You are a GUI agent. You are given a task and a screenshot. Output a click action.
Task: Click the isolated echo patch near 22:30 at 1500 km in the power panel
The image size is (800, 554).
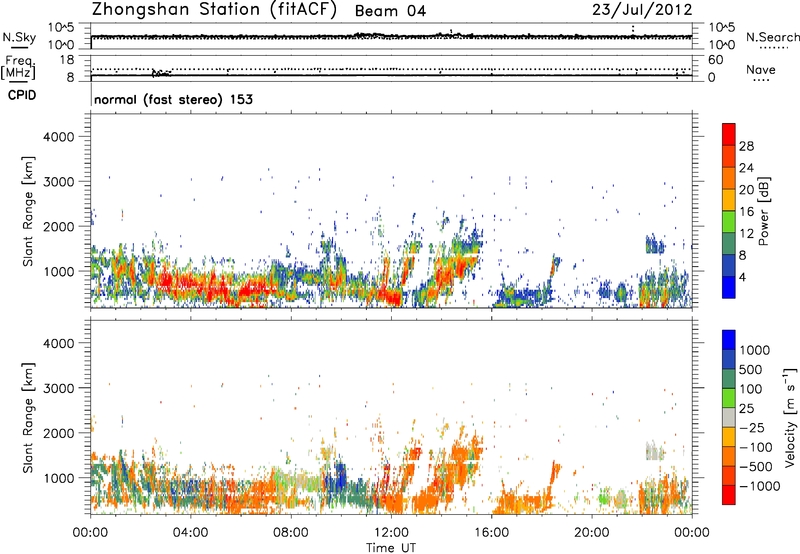point(655,244)
